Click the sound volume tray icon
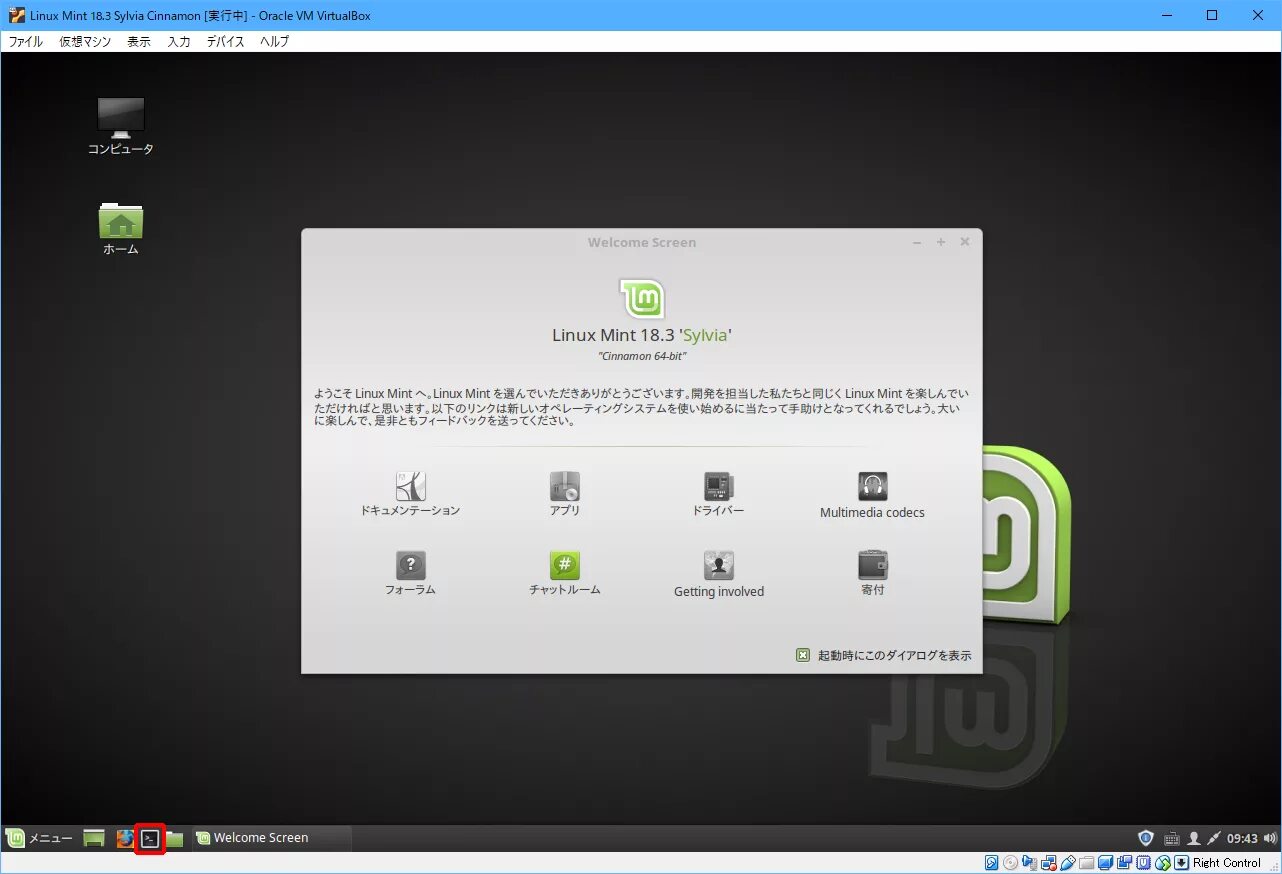Screen dimensions: 1282x874 click(x=1271, y=838)
